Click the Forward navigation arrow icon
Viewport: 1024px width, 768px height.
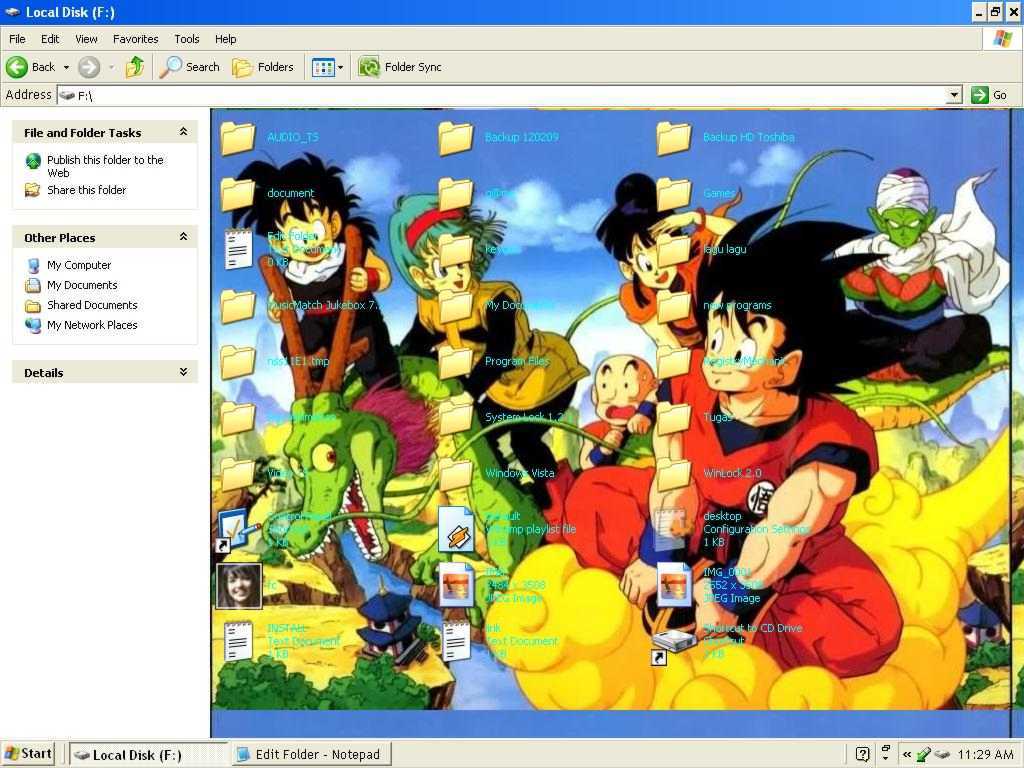[x=89, y=67]
